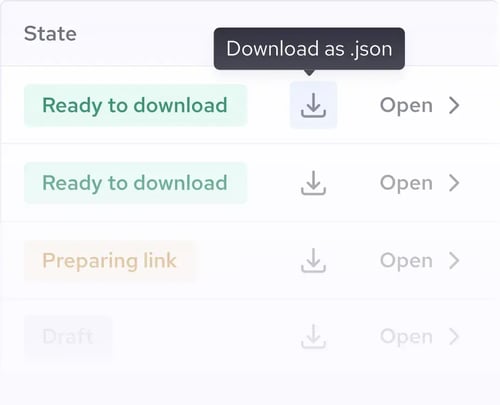This screenshot has width=500, height=405.
Task: Expand the Preparing link row chevron
Action: coord(454,260)
